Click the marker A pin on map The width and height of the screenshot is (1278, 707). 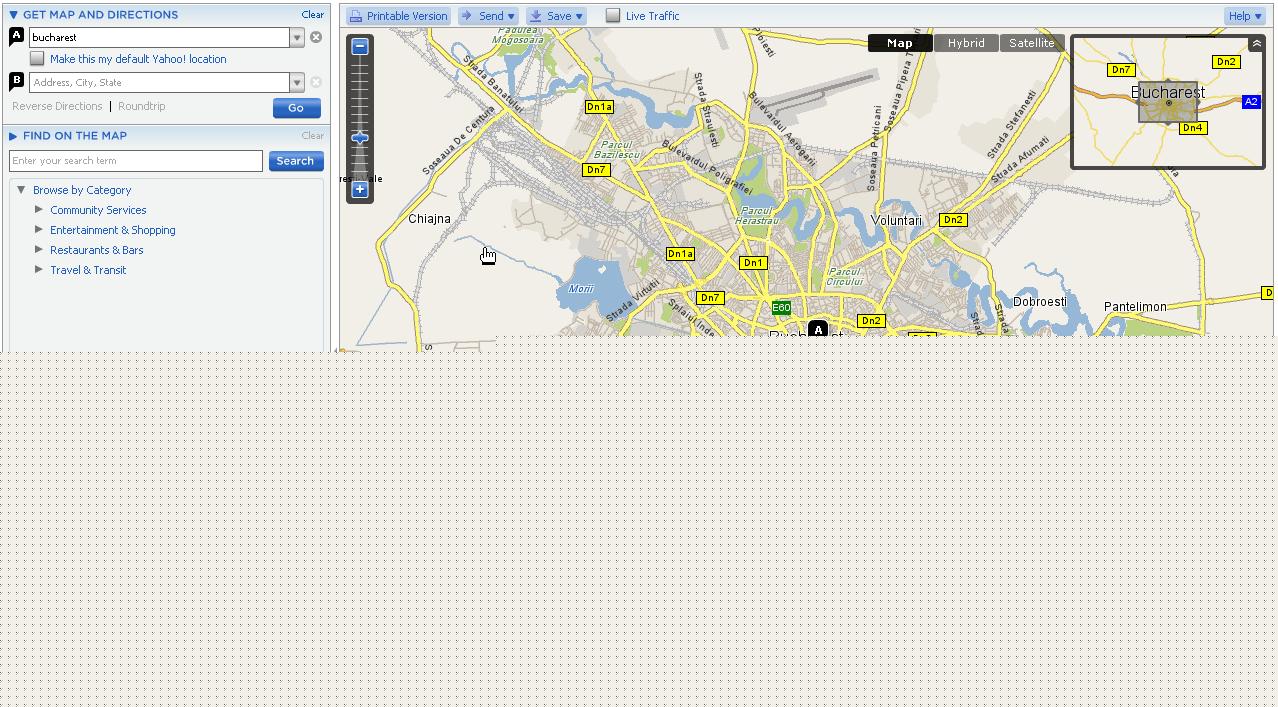pos(818,329)
